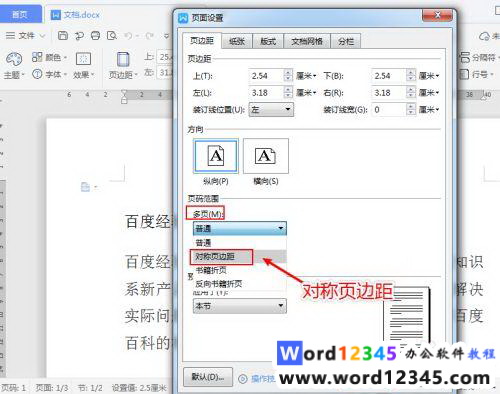
Task: Open the print preview icon
Action: (x=112, y=35)
